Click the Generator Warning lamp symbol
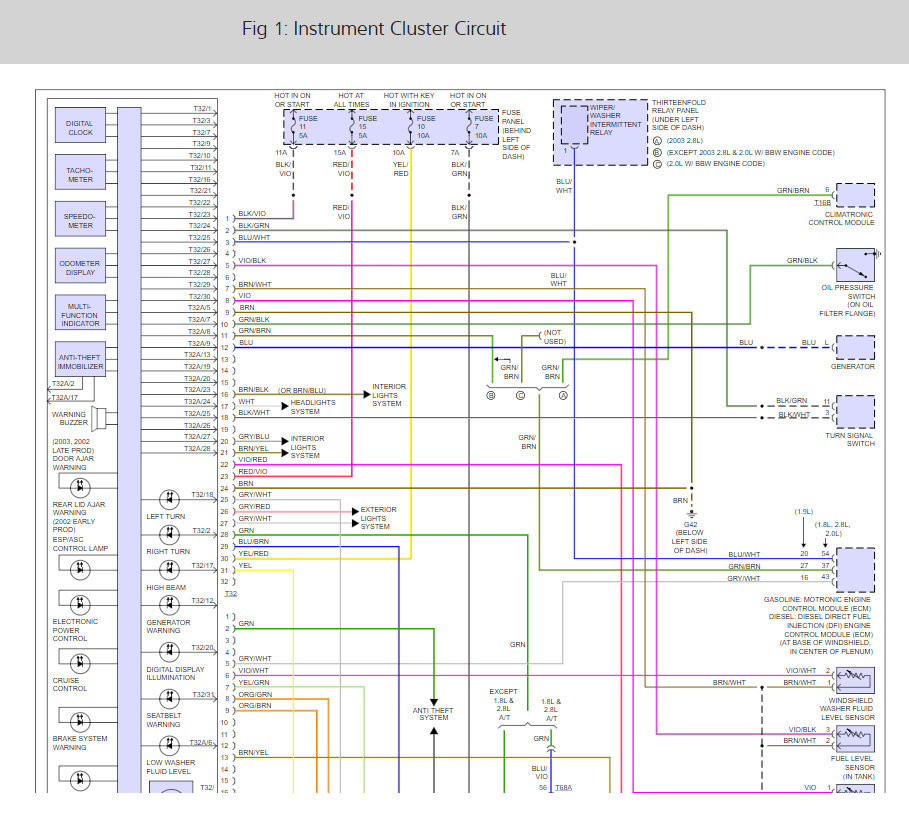The image size is (909, 818). click(x=169, y=605)
